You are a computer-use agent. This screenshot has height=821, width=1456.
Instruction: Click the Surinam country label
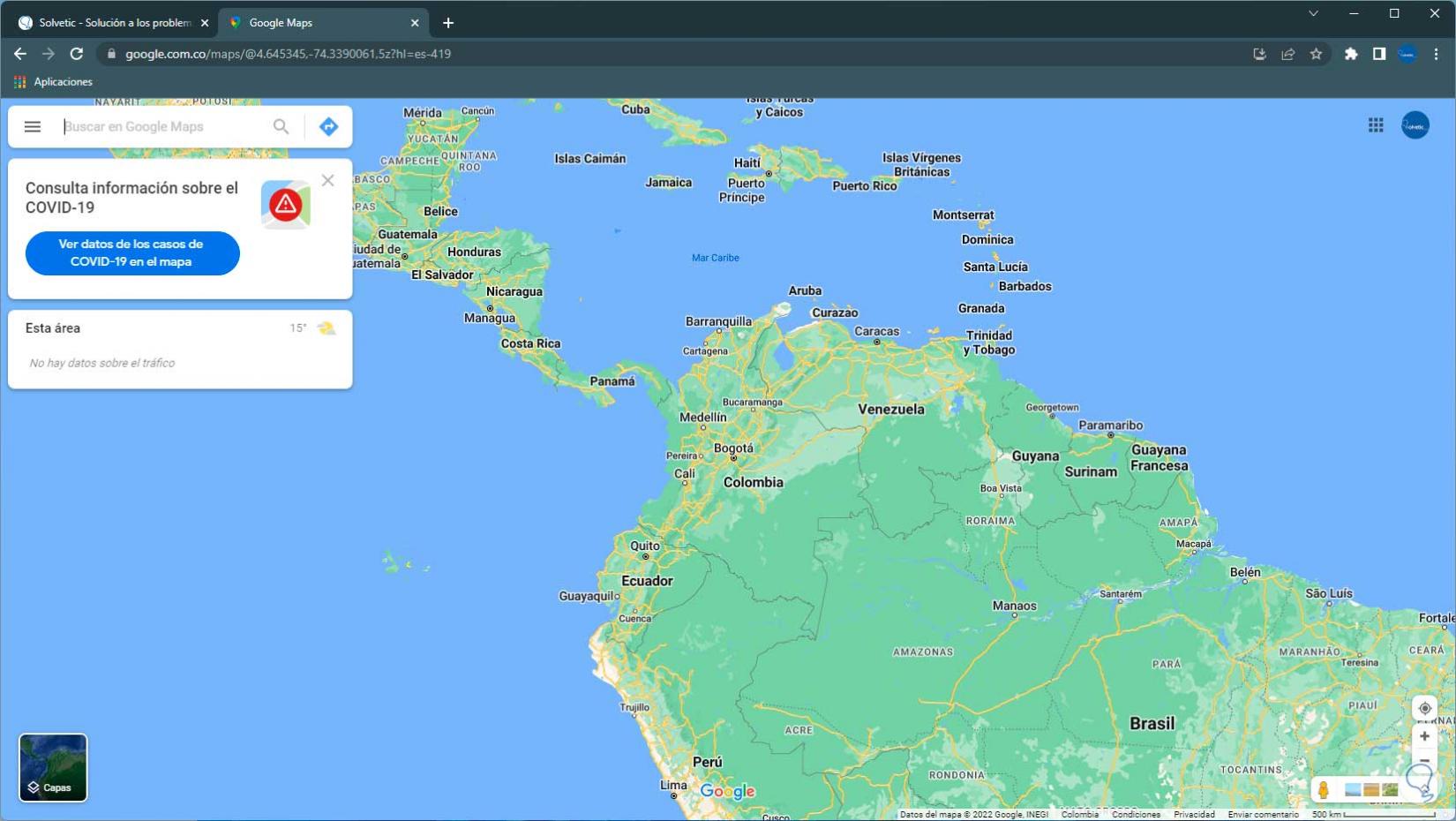(x=1091, y=472)
